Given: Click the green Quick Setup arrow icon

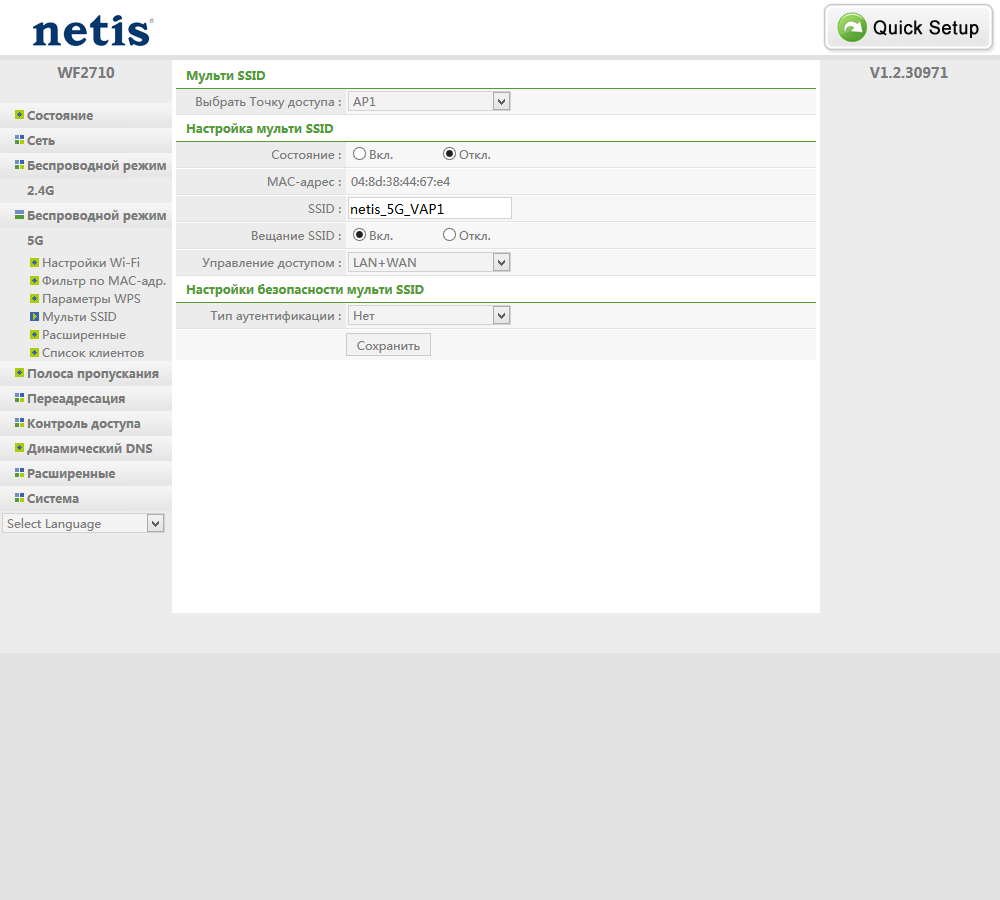Looking at the screenshot, I should [852, 27].
